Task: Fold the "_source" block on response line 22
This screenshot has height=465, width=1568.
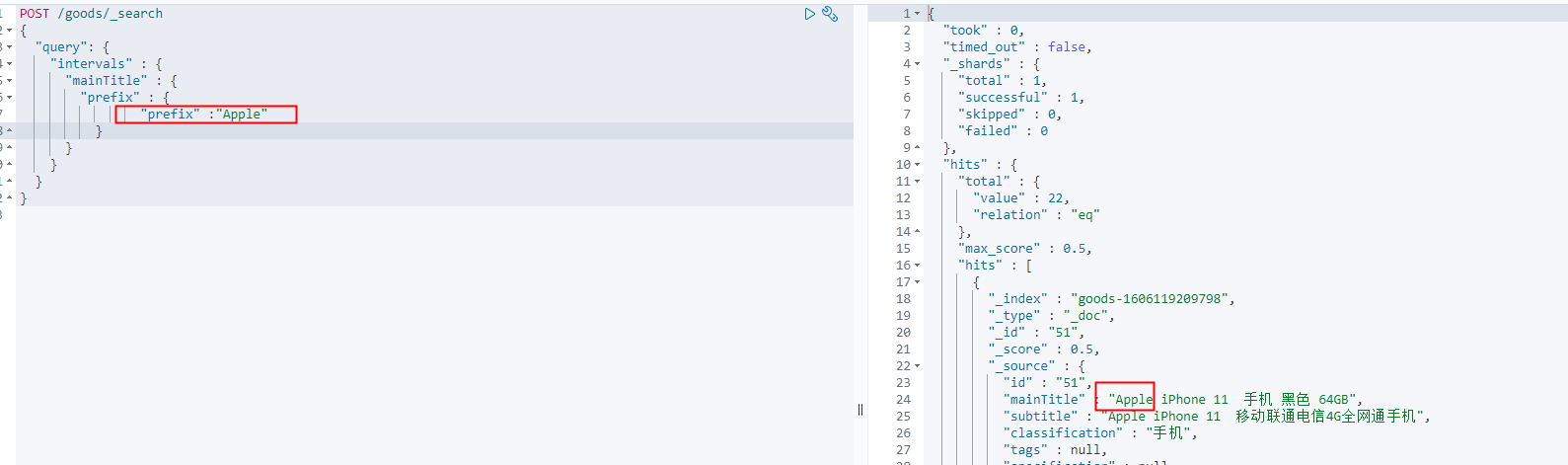Action: pos(918,366)
